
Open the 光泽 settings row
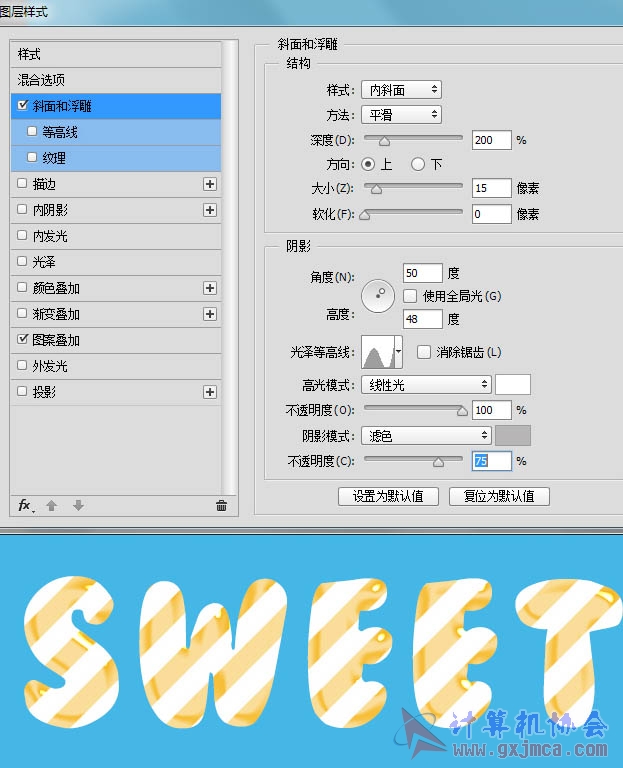pos(116,262)
